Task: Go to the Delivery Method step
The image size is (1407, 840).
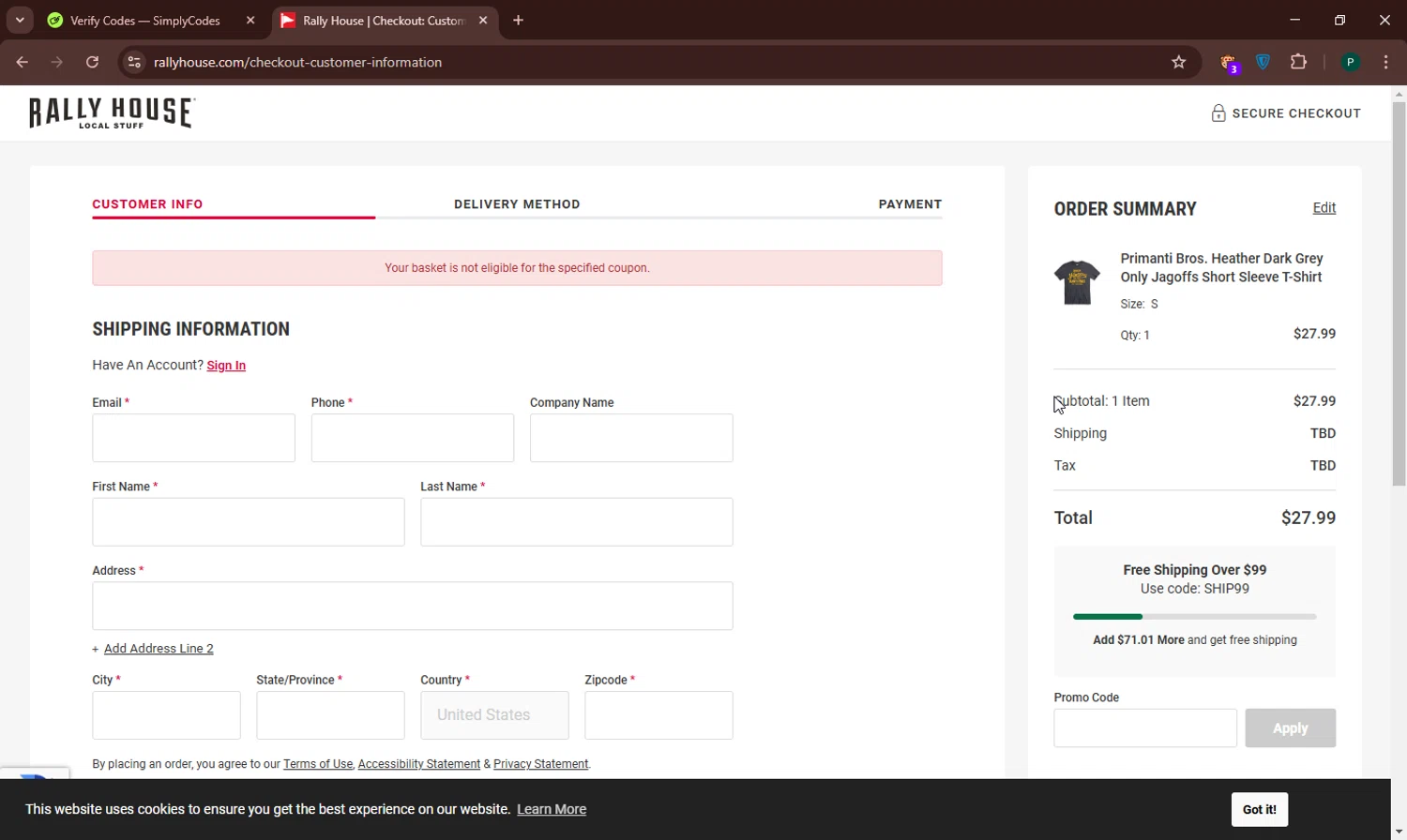Action: (517, 204)
